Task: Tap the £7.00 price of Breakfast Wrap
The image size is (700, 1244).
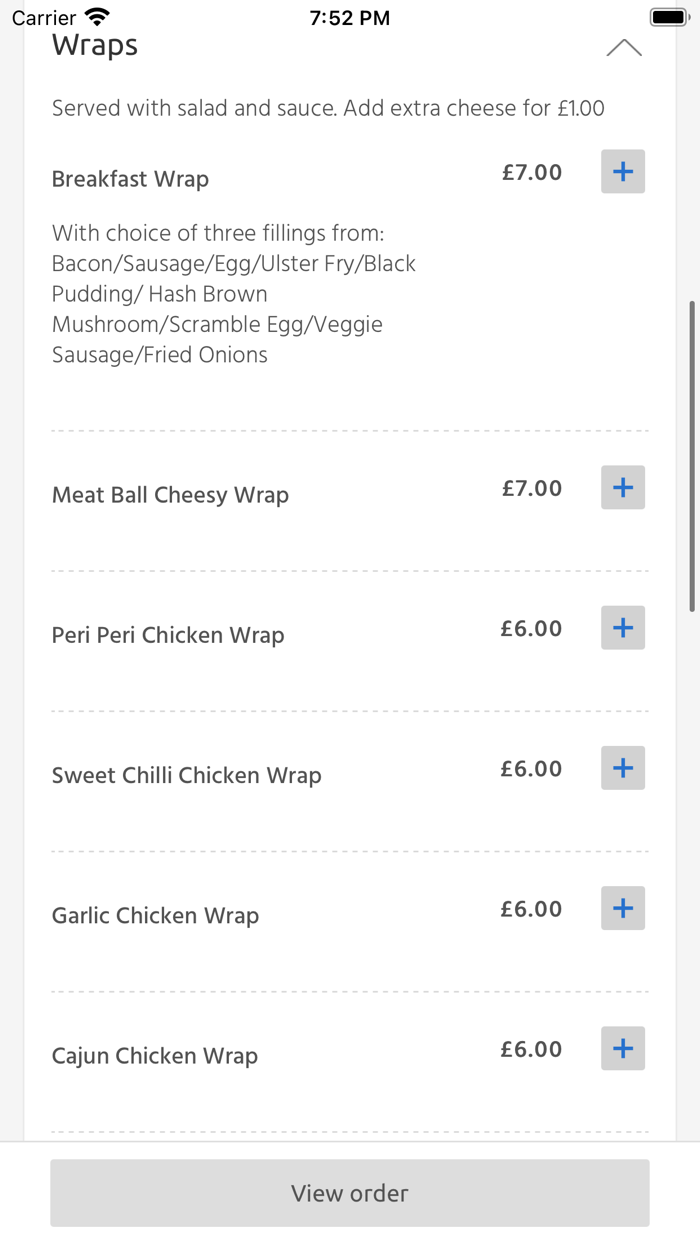Action: point(531,172)
